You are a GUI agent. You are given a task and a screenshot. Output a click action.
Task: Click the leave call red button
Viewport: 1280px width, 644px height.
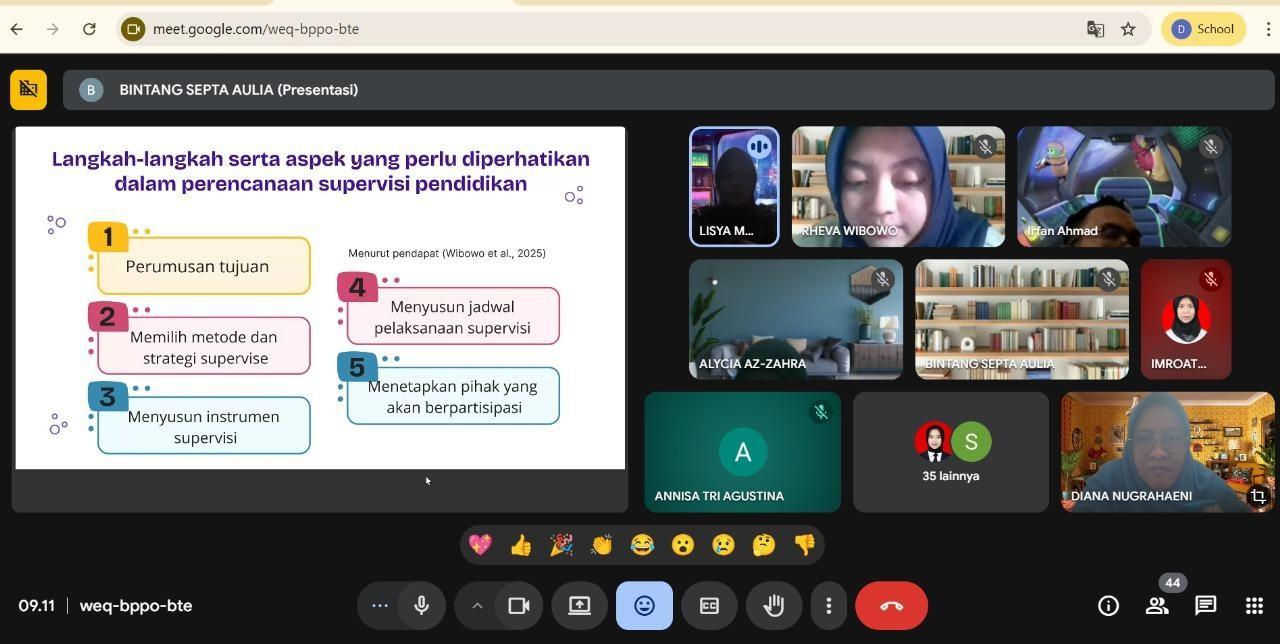[891, 606]
